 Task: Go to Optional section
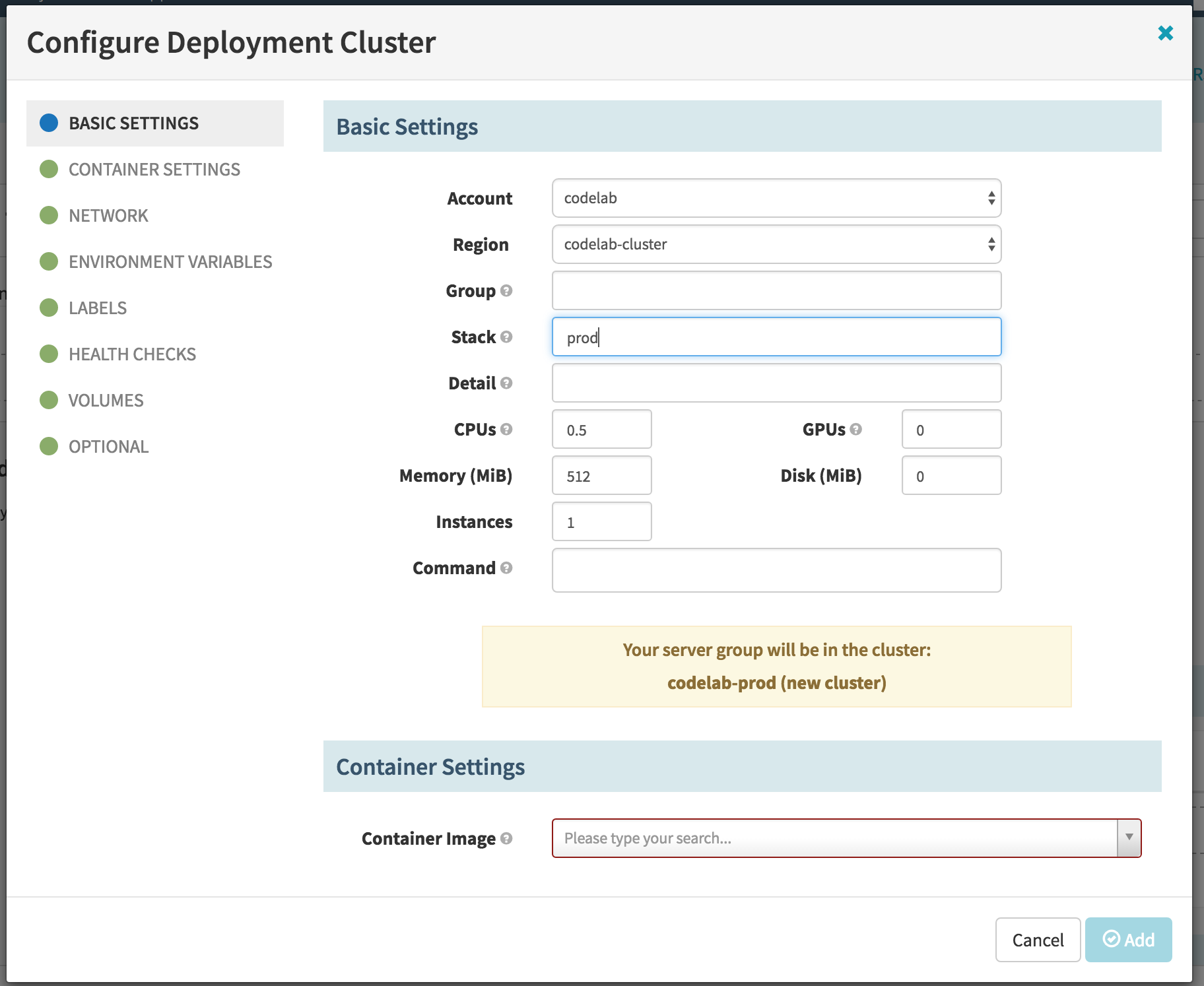pyautogui.click(x=155, y=447)
